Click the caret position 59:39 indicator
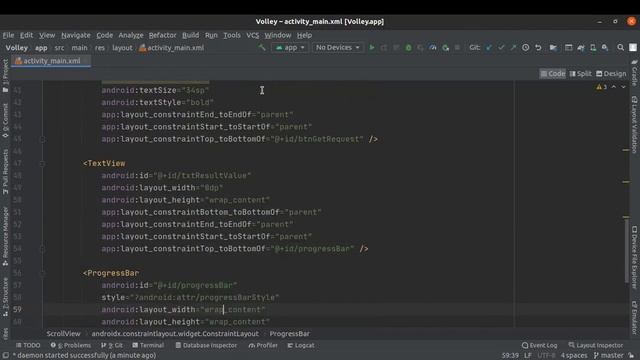This screenshot has width=640, height=360. tap(510, 356)
